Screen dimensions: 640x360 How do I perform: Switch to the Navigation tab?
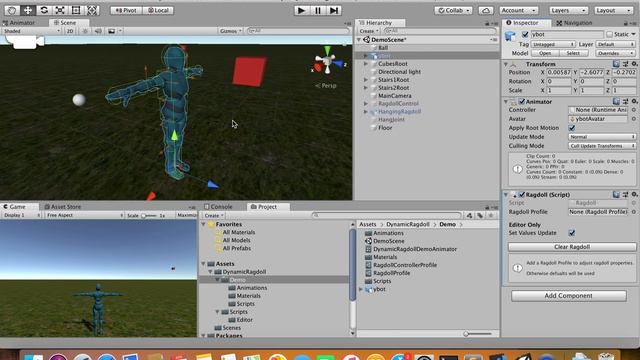coord(574,23)
